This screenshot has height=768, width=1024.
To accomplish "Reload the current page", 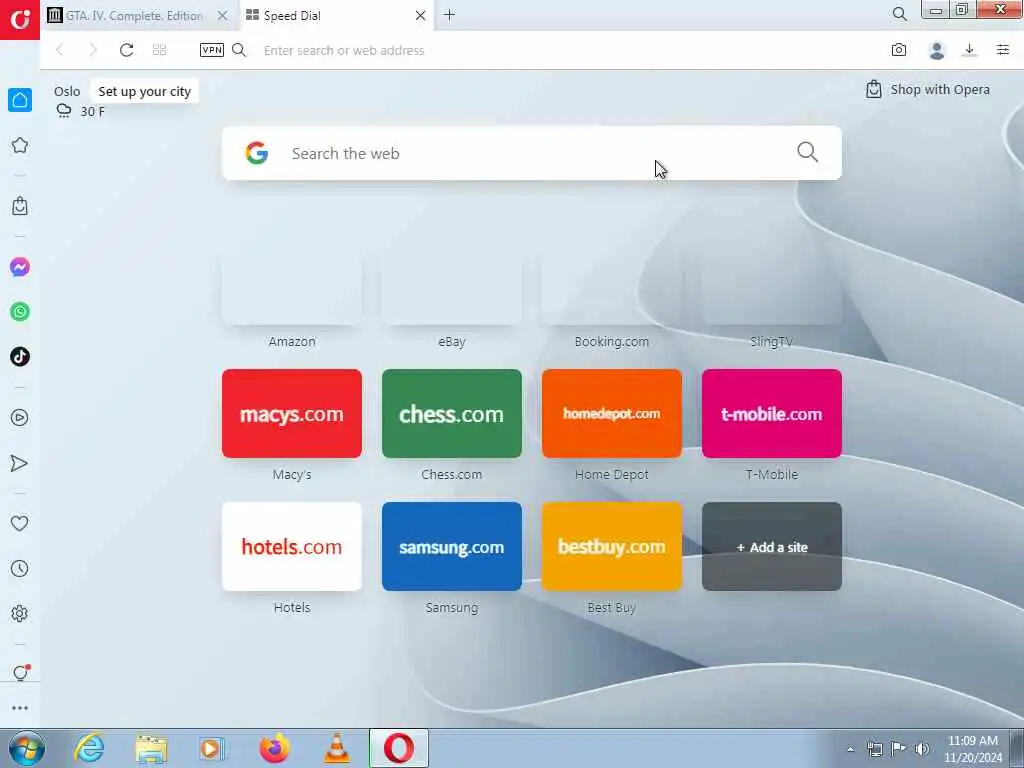I will point(126,50).
